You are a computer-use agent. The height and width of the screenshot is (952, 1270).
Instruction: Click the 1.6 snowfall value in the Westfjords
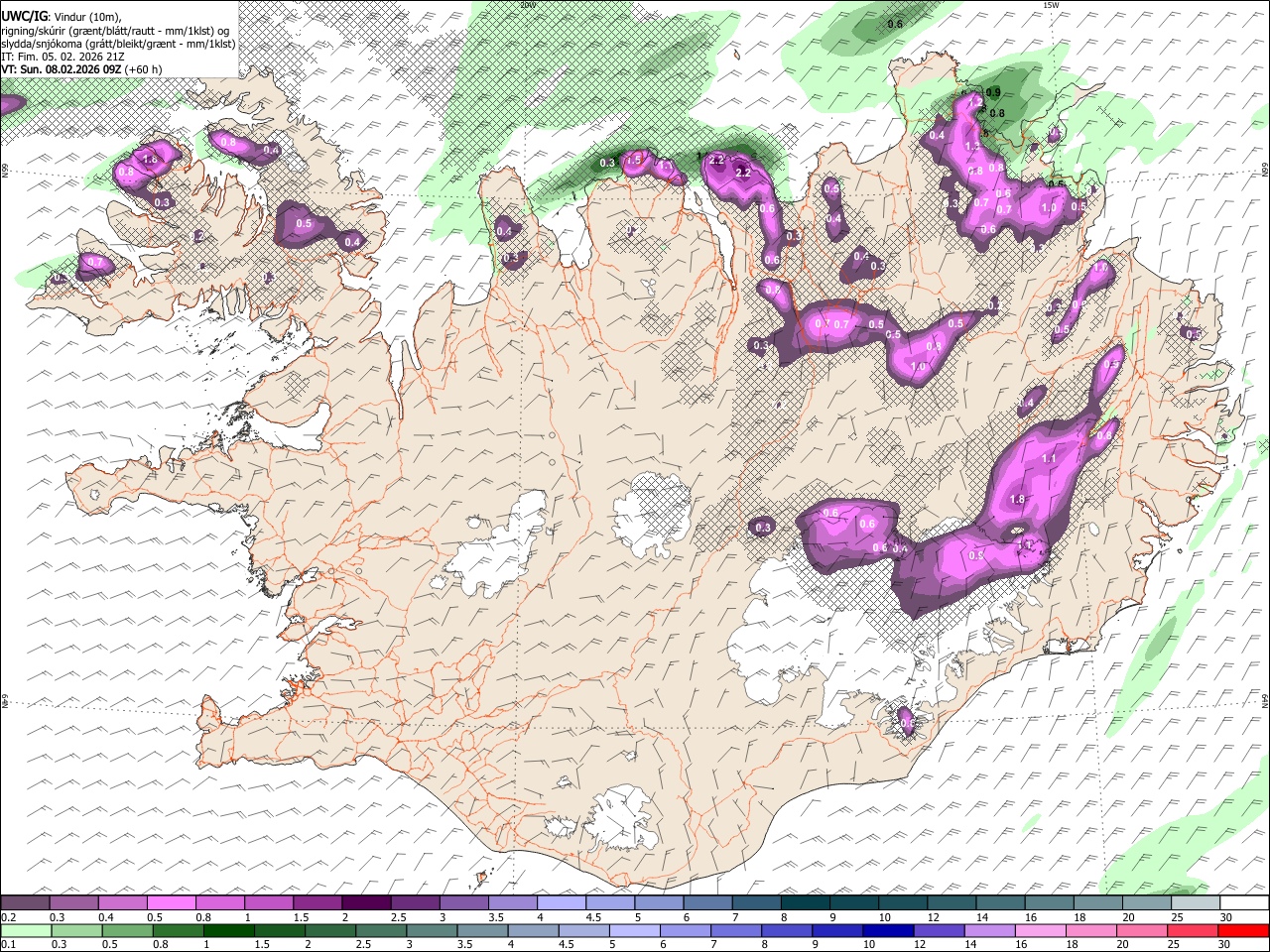coord(151,159)
